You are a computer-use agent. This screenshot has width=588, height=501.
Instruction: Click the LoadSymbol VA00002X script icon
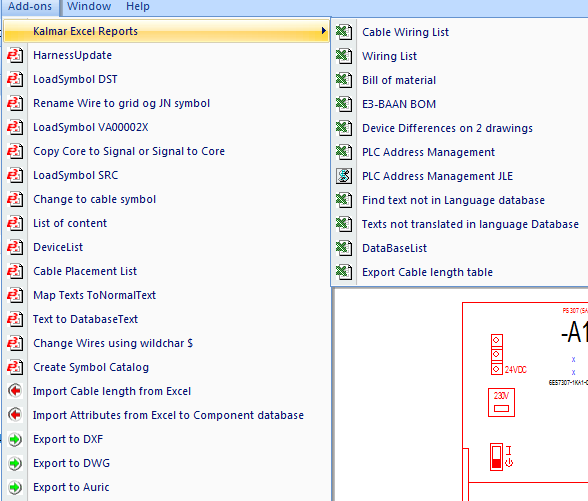point(15,128)
